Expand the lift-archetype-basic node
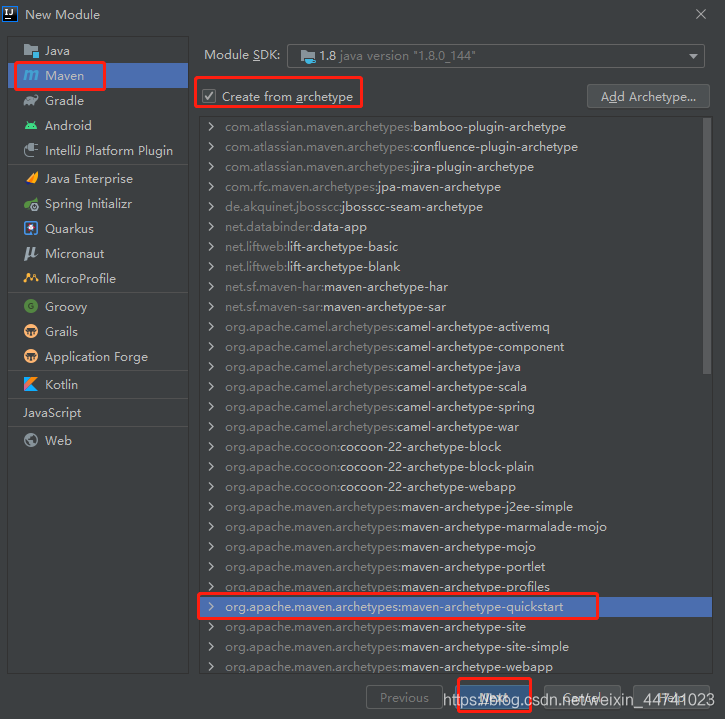The height and width of the screenshot is (719, 725). click(x=211, y=246)
